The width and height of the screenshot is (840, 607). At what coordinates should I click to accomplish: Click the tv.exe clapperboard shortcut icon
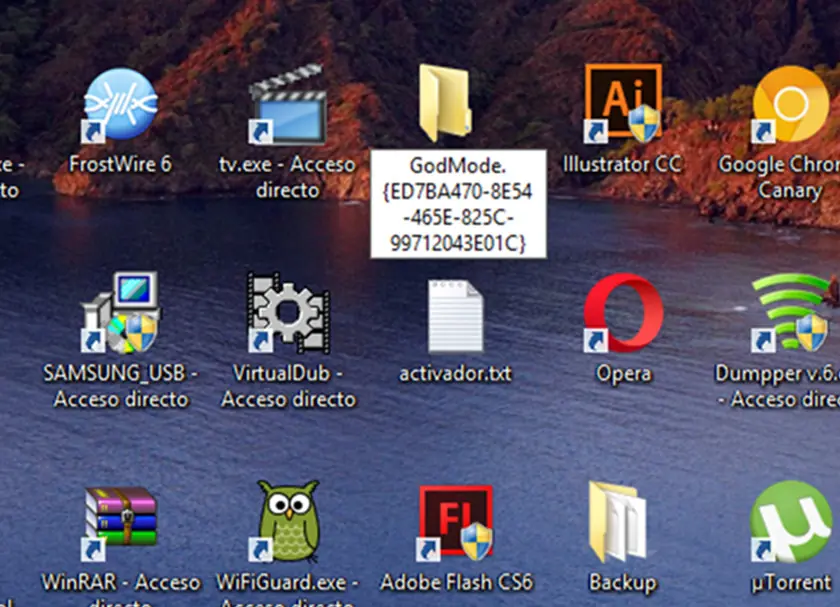(288, 105)
